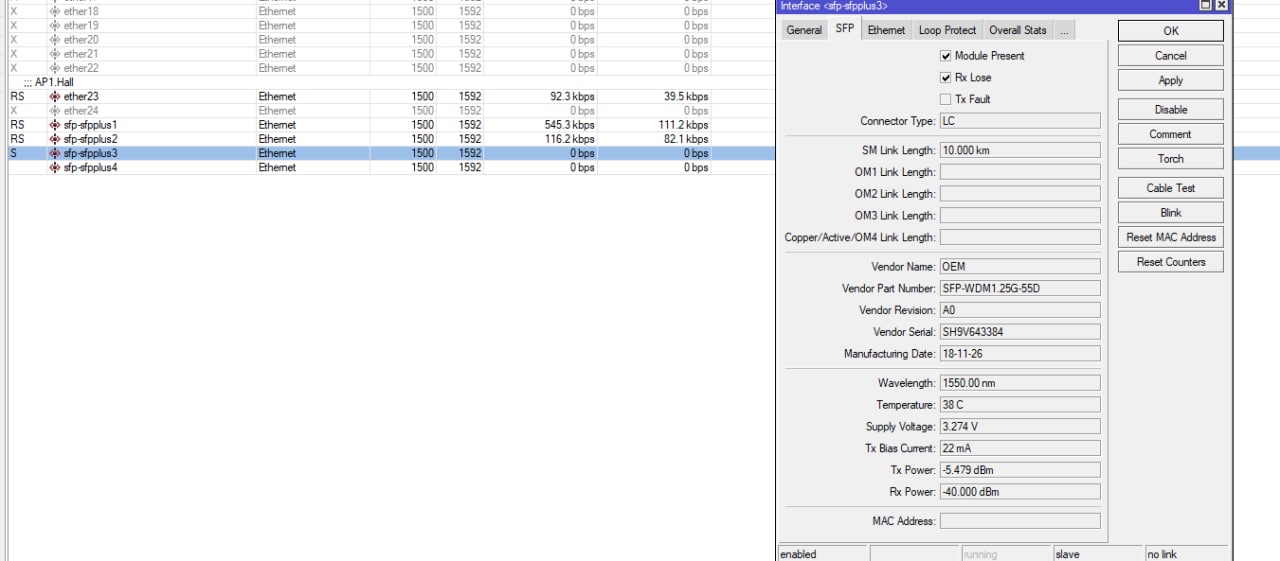
Task: Toggle the Module Present checkbox
Action: pyautogui.click(x=946, y=56)
